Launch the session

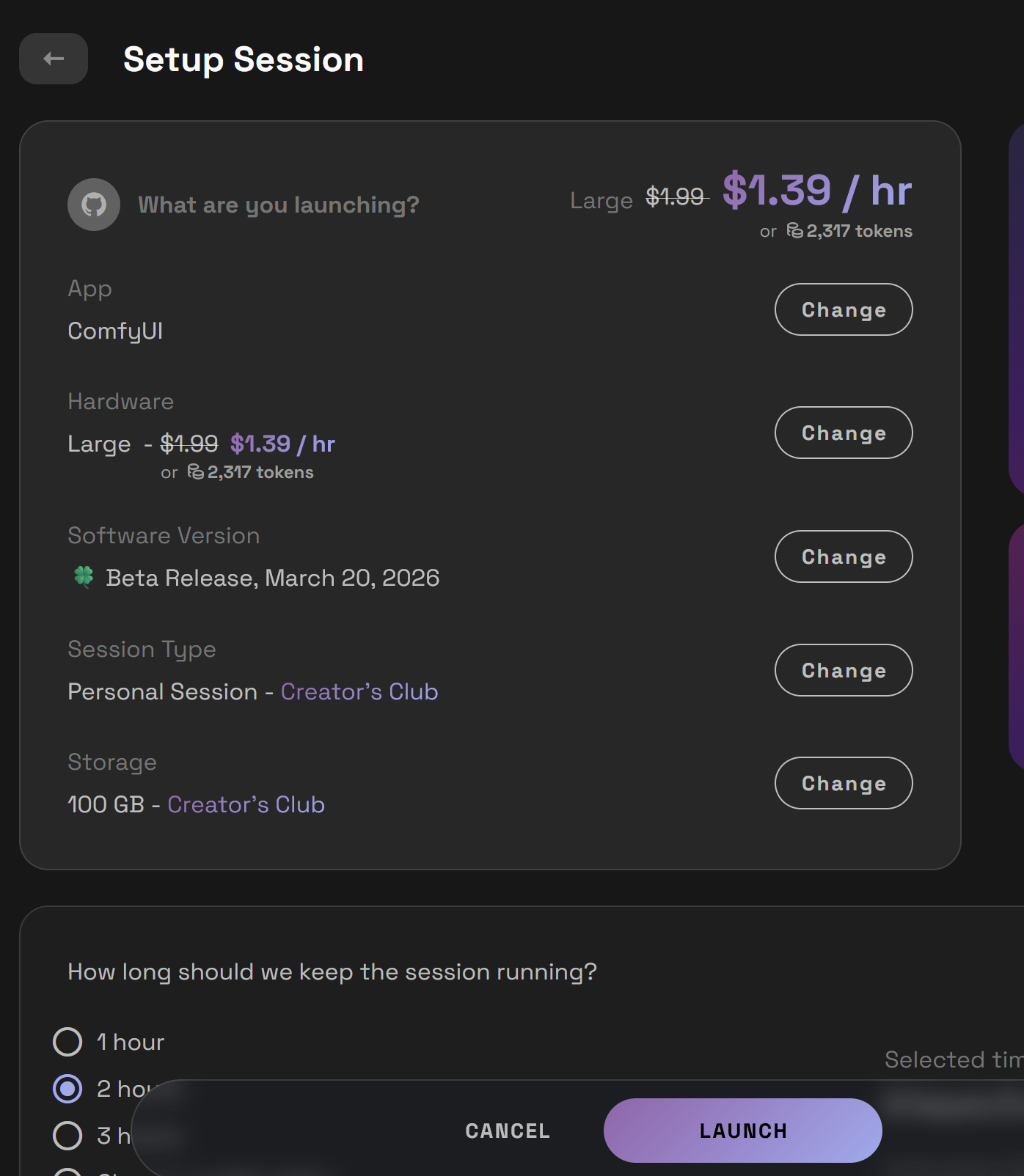pyautogui.click(x=742, y=1130)
